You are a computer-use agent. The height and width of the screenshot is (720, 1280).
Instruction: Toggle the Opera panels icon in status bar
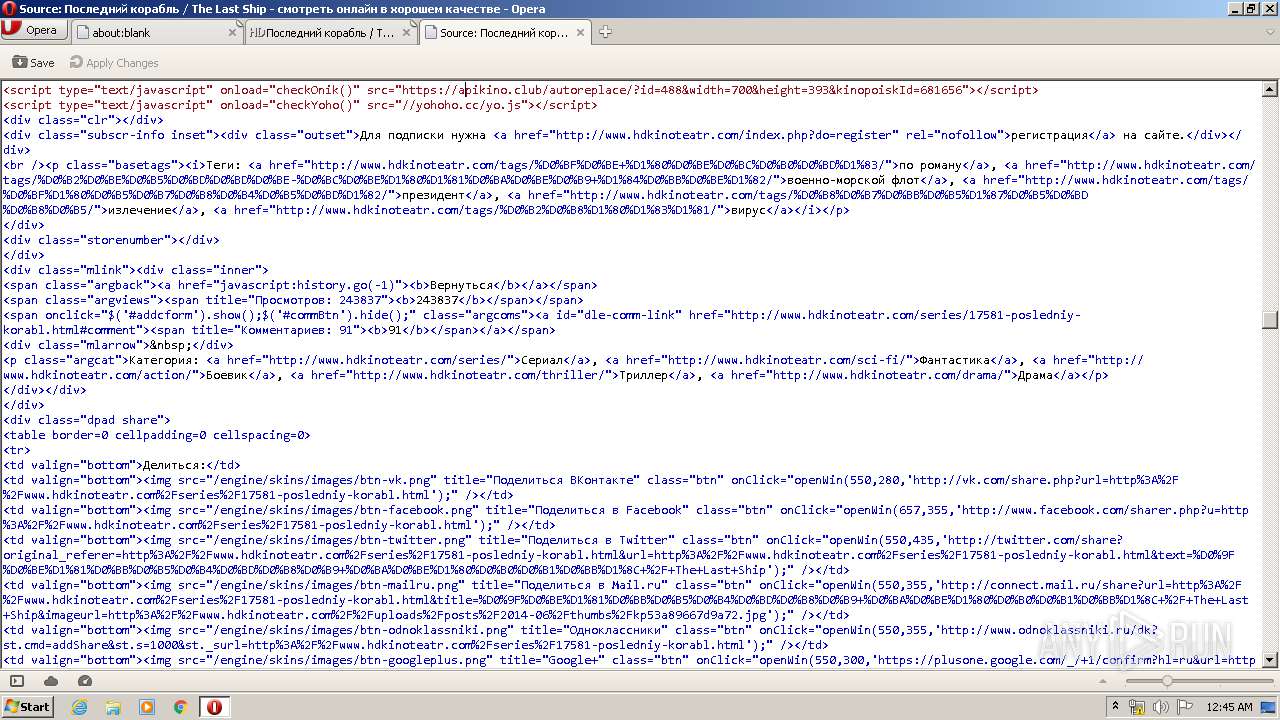(17, 681)
